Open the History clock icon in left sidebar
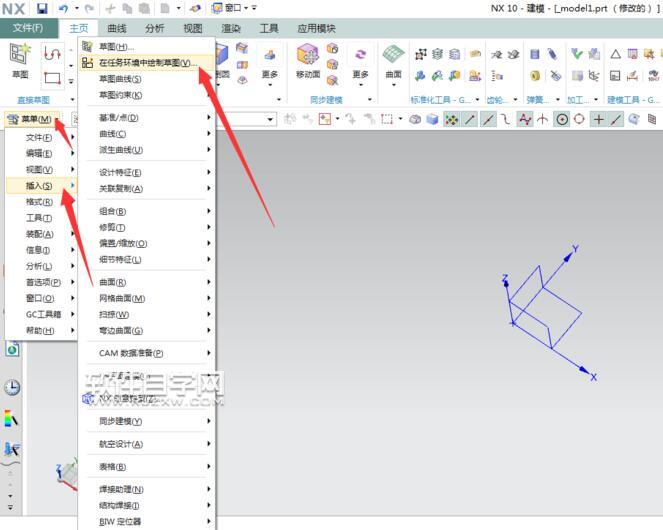The image size is (663, 530). (x=12, y=387)
